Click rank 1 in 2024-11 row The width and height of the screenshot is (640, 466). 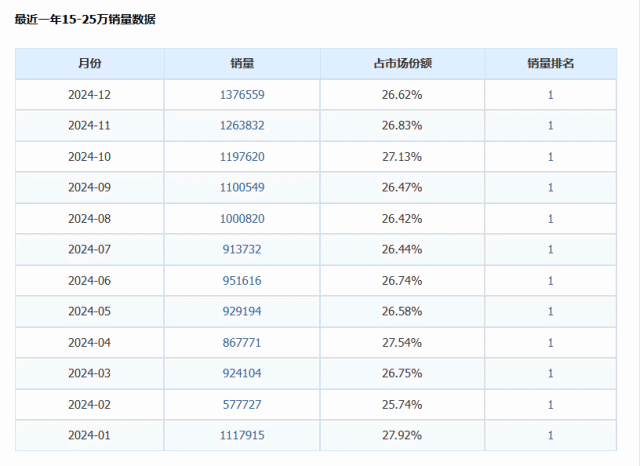click(x=551, y=125)
